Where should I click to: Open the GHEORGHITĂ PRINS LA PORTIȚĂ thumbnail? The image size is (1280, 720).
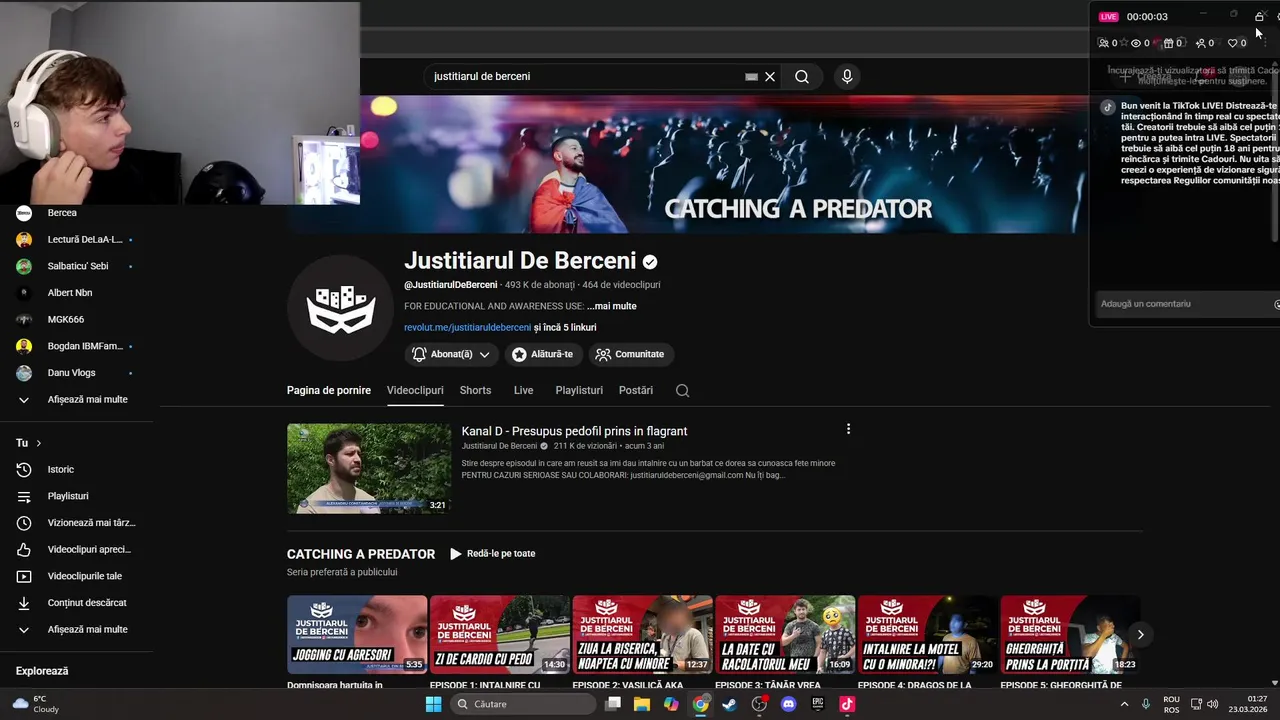click(x=1070, y=635)
